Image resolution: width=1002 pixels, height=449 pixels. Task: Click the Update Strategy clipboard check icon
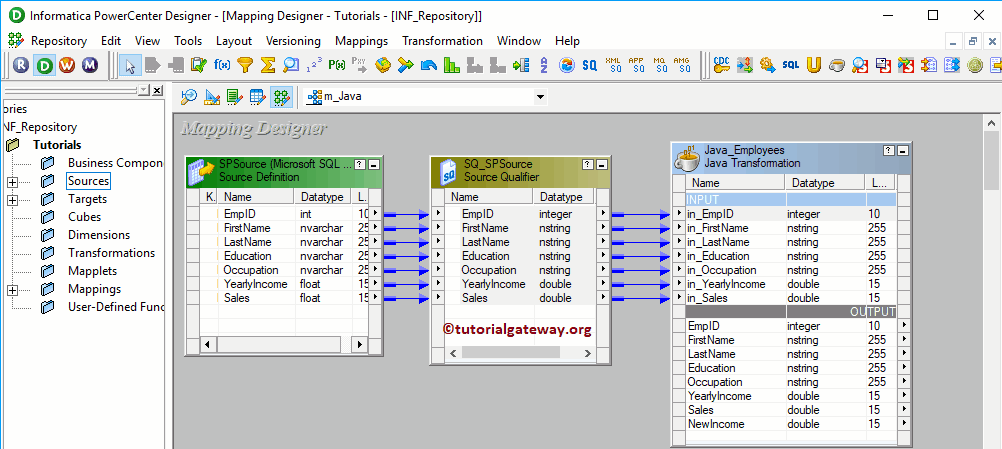[199, 65]
